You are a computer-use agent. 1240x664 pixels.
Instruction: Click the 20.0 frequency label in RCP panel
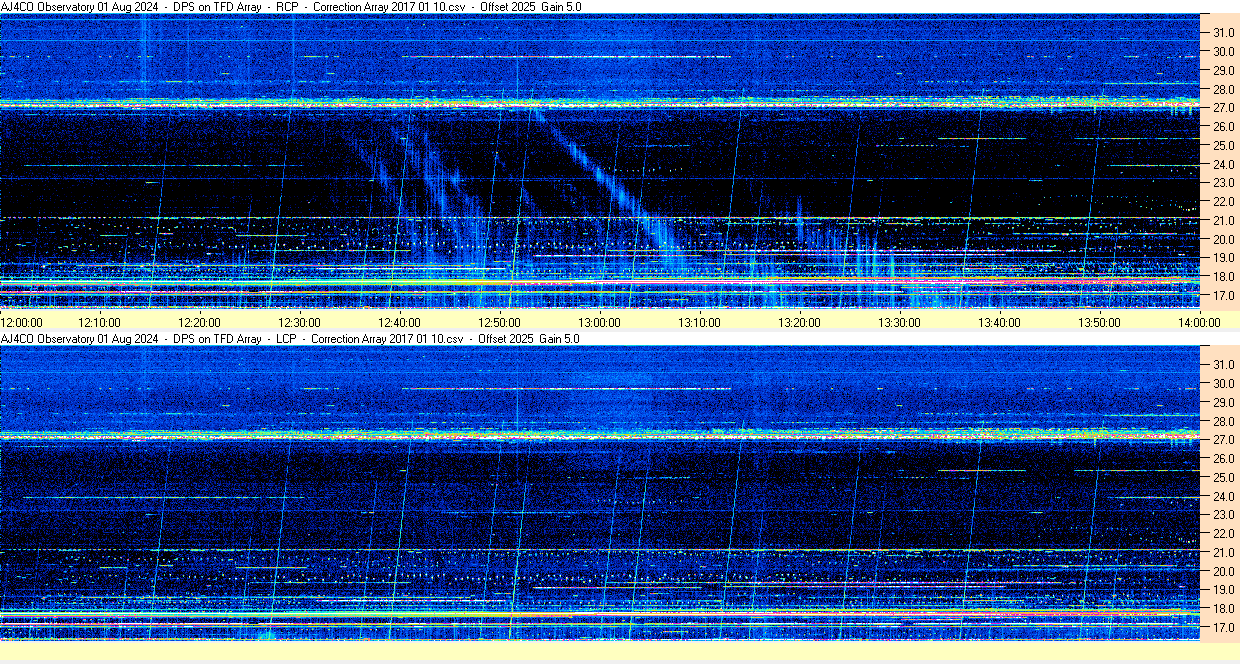pos(1224,240)
